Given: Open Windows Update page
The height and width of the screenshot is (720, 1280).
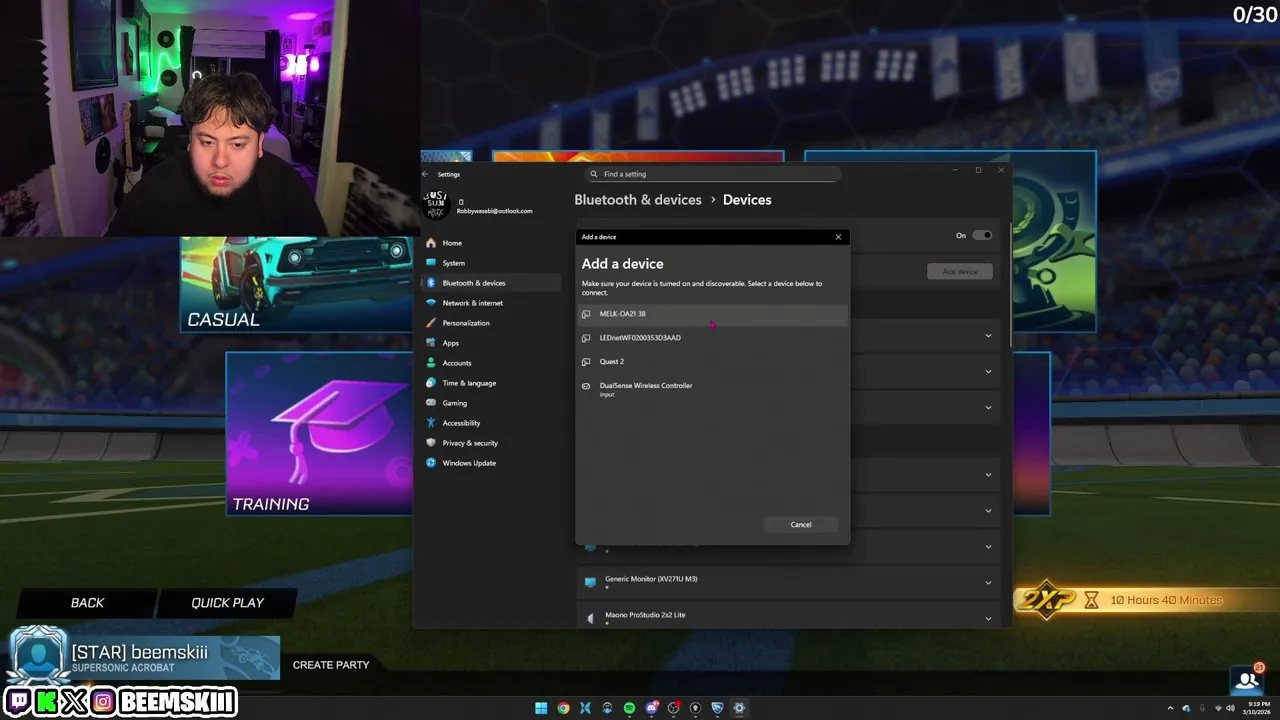Looking at the screenshot, I should pos(491,463).
